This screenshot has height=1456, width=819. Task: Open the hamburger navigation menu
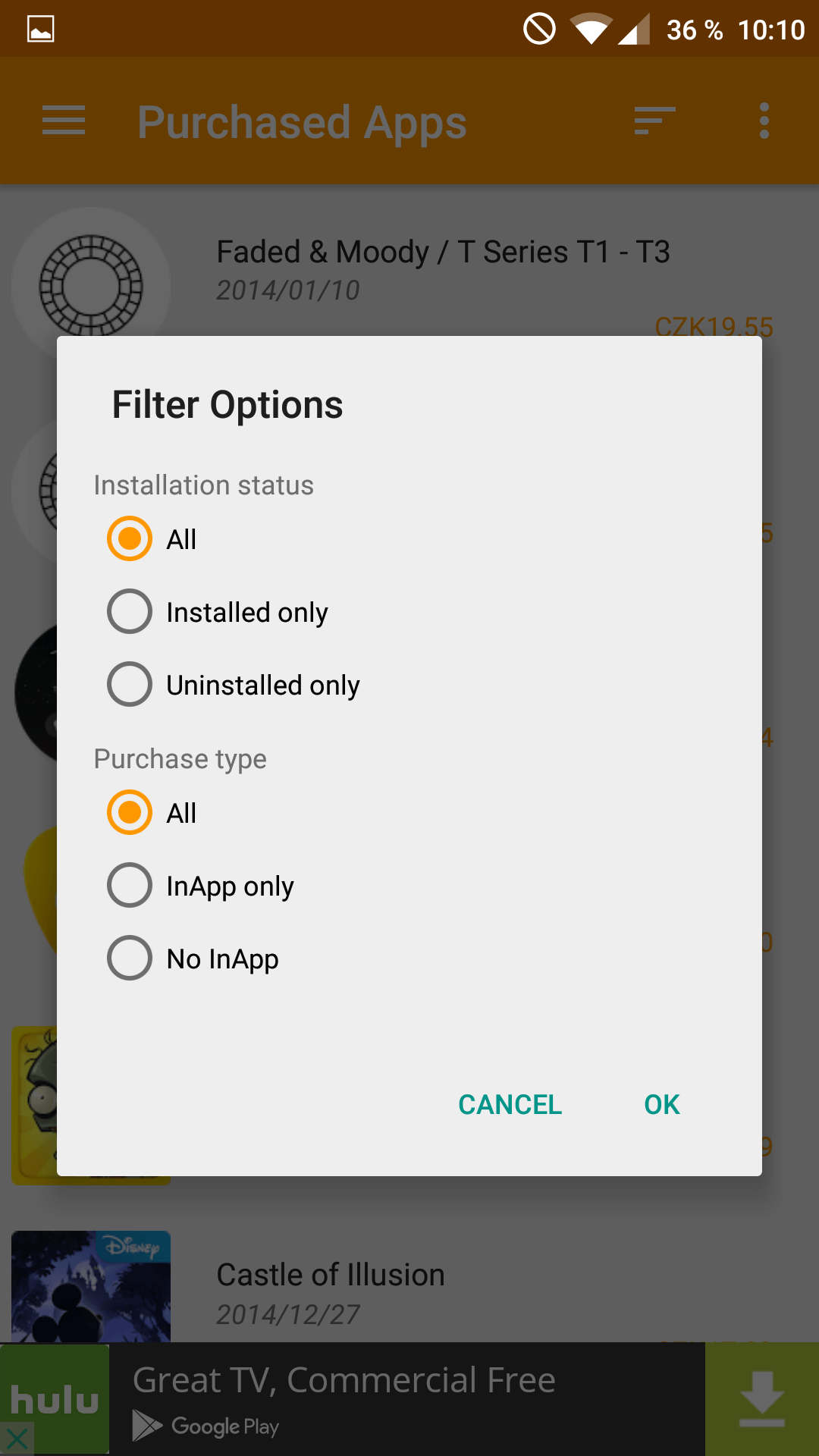64,121
